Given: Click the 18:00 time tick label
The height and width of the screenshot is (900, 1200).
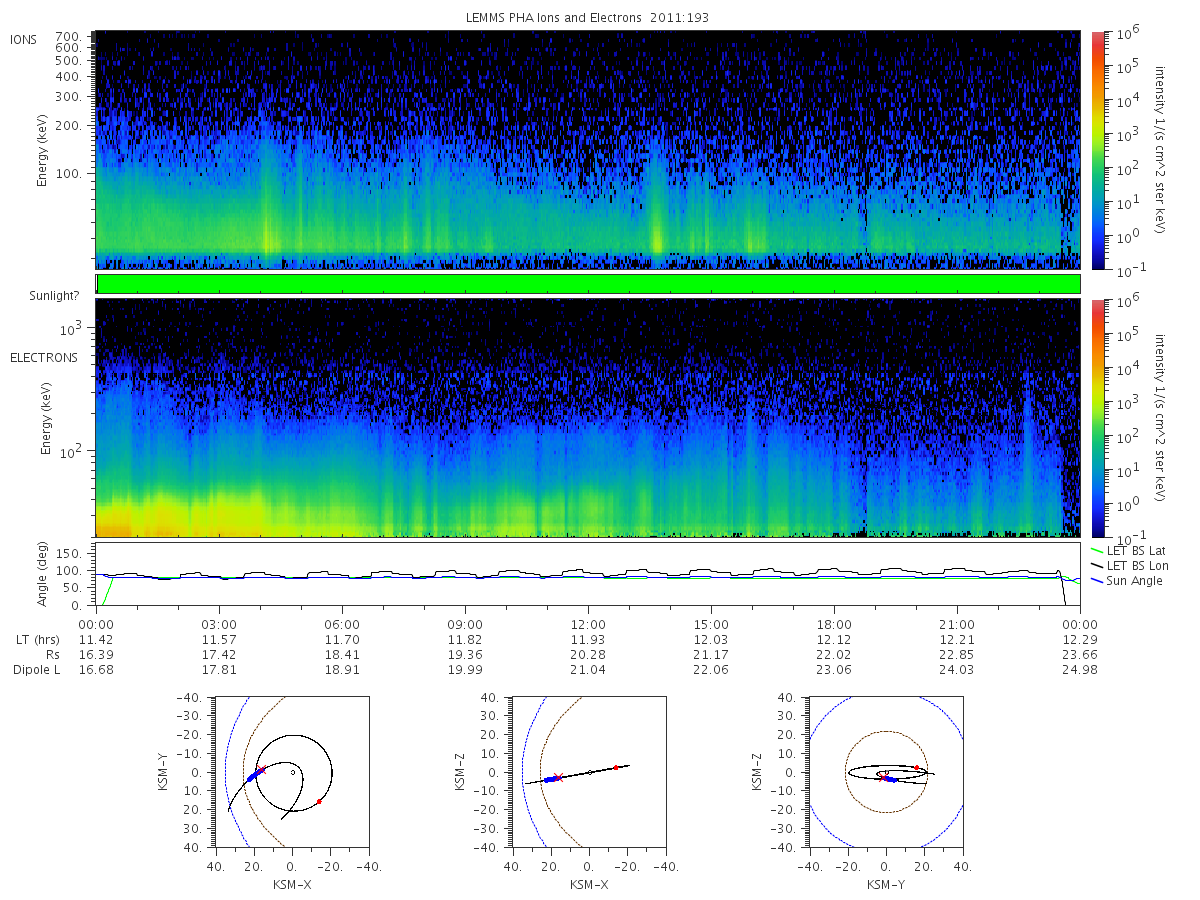Looking at the screenshot, I should (834, 623).
